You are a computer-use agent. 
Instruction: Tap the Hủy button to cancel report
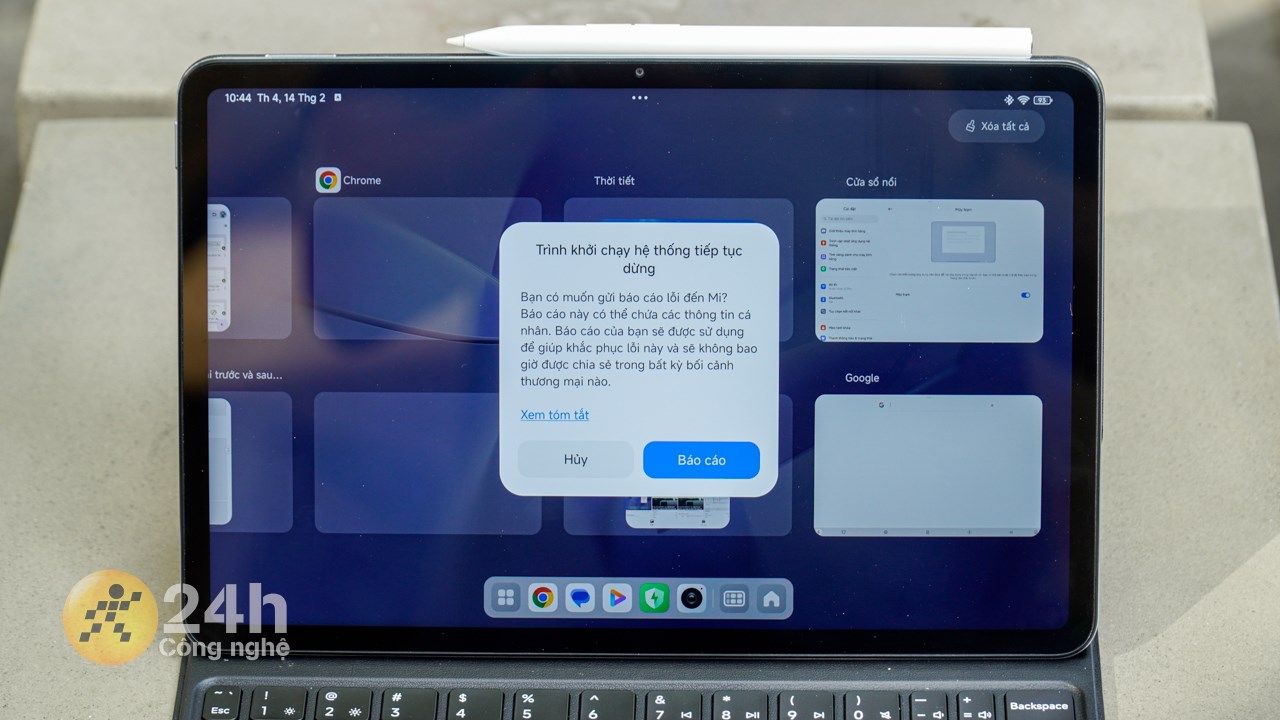point(575,460)
